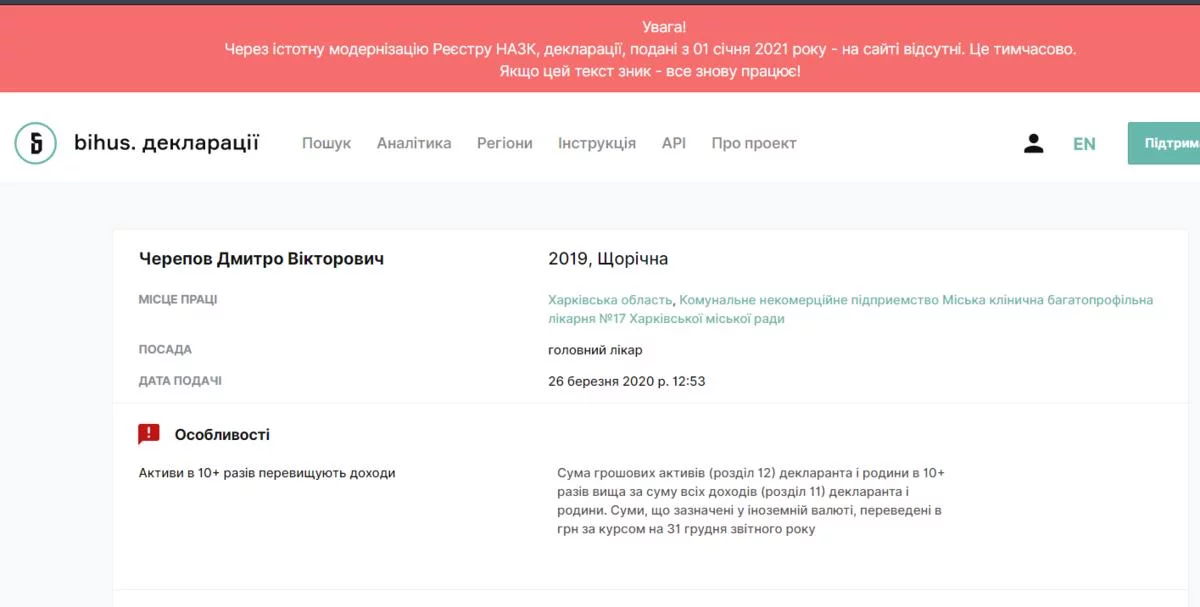Open the user profile icon
Screen dimensions: 1200x607
(x=1033, y=143)
